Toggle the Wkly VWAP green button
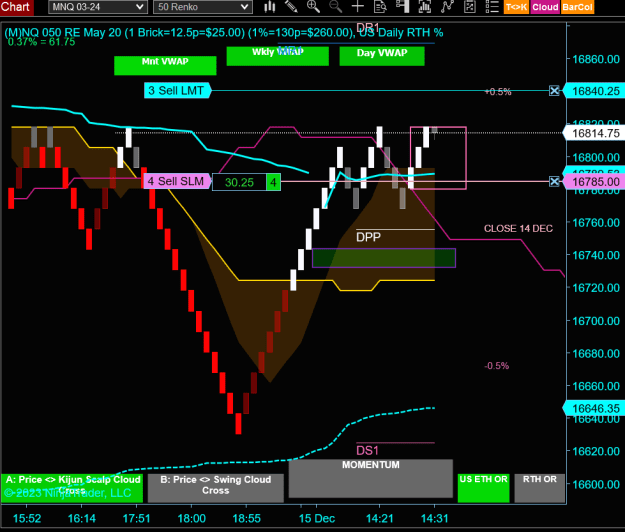Viewport: 625px width, 532px height. (x=277, y=56)
